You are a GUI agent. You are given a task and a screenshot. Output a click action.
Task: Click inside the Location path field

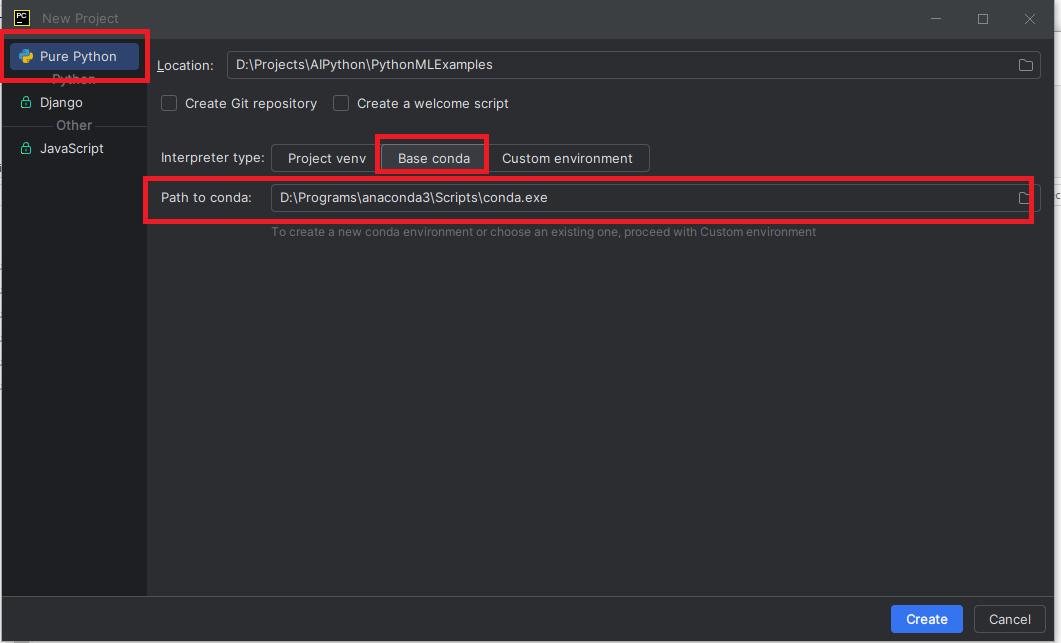pos(620,65)
